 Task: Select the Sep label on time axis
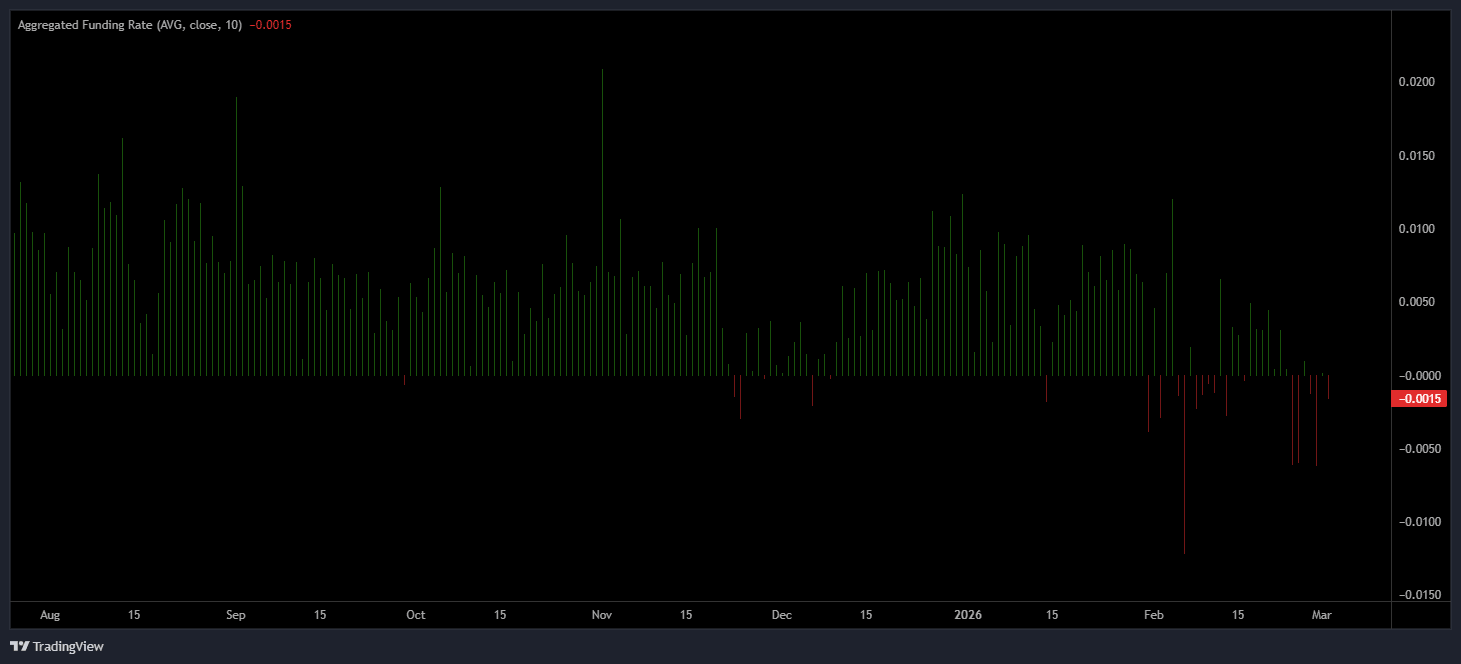point(236,615)
